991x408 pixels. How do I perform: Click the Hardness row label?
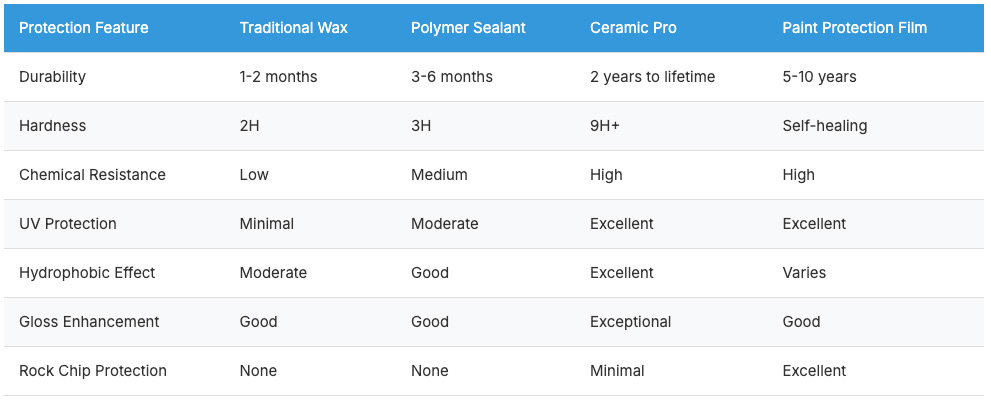pyautogui.click(x=52, y=126)
